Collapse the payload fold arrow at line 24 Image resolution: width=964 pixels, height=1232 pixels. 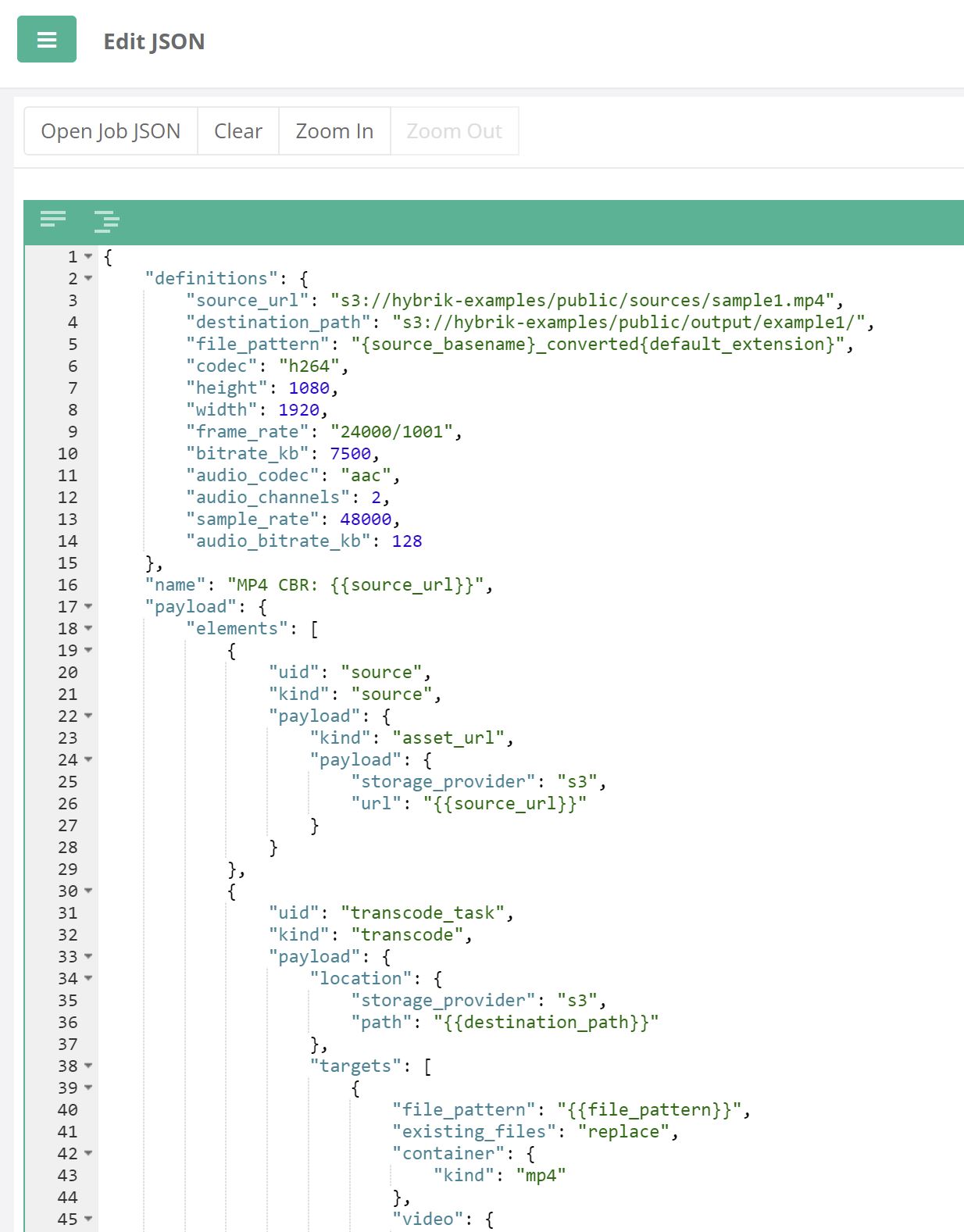pyautogui.click(x=88, y=760)
